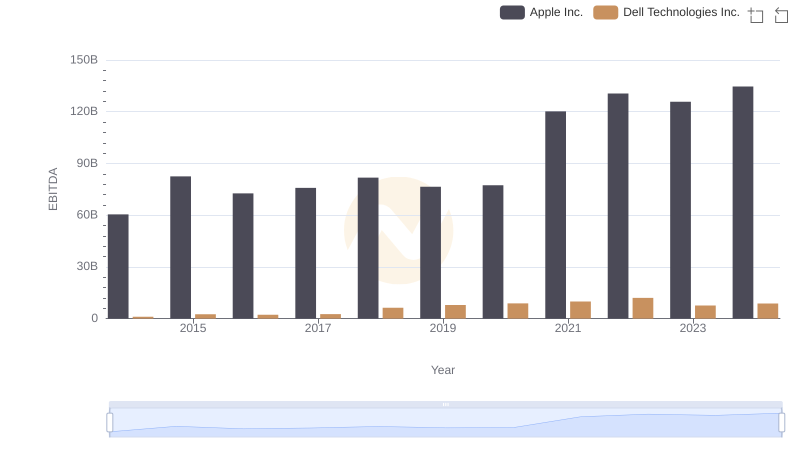Image resolution: width=800 pixels, height=461 pixels.
Task: Click the Apple bar between 2019 and 2021
Action: click(493, 252)
